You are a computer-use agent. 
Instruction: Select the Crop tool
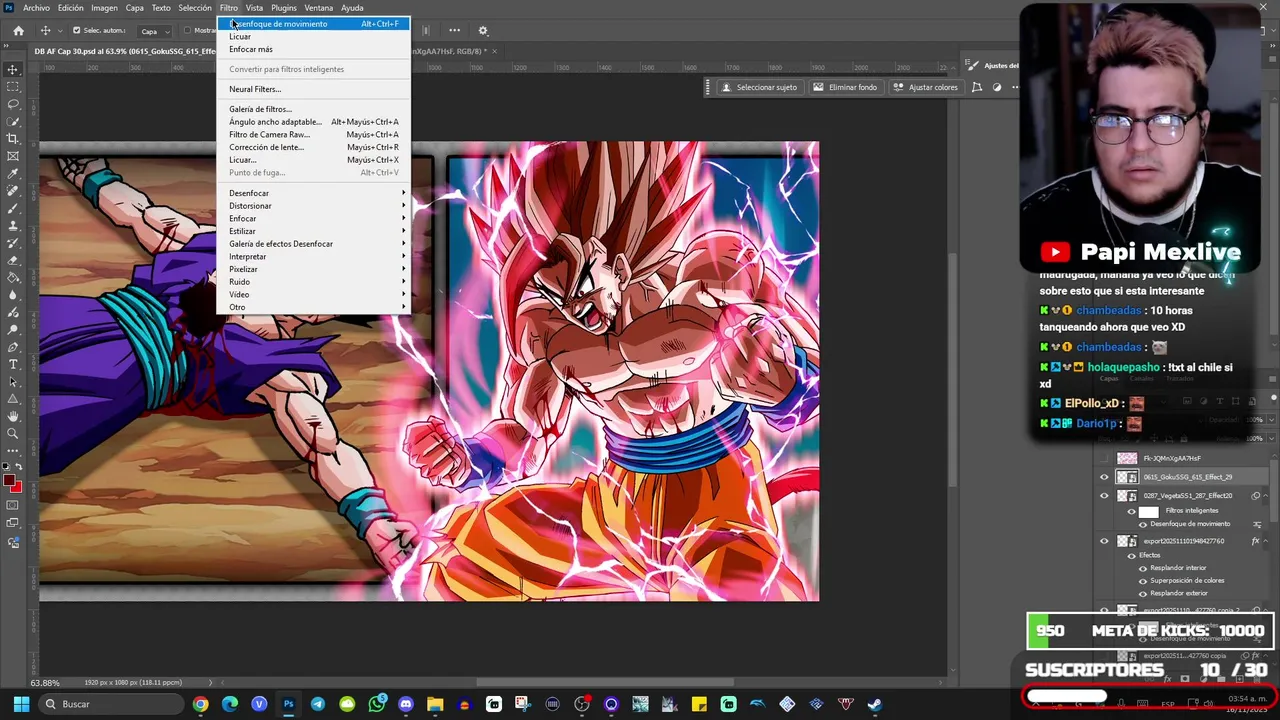pos(13,139)
